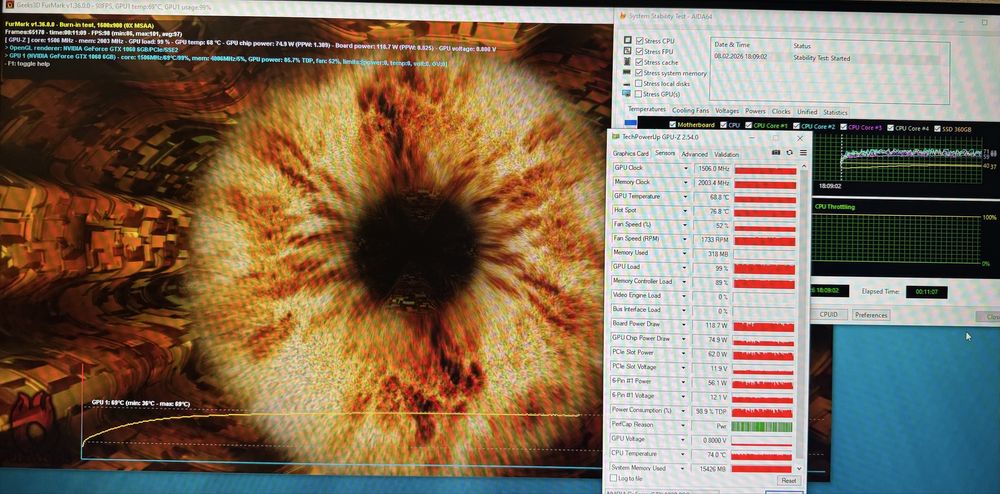
Task: Click the Preferences button in AIDA64
Action: point(871,316)
